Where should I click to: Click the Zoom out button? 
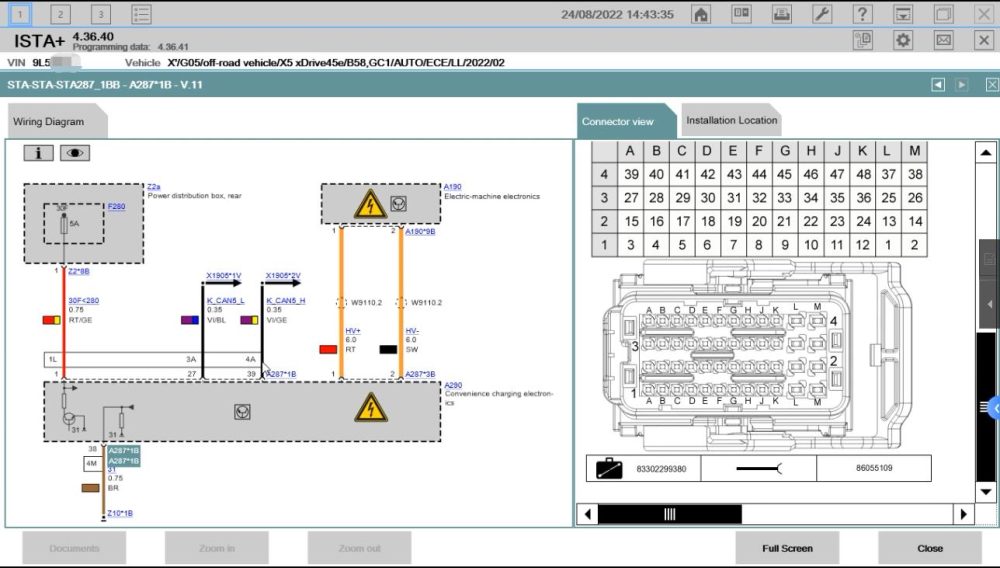coord(360,548)
